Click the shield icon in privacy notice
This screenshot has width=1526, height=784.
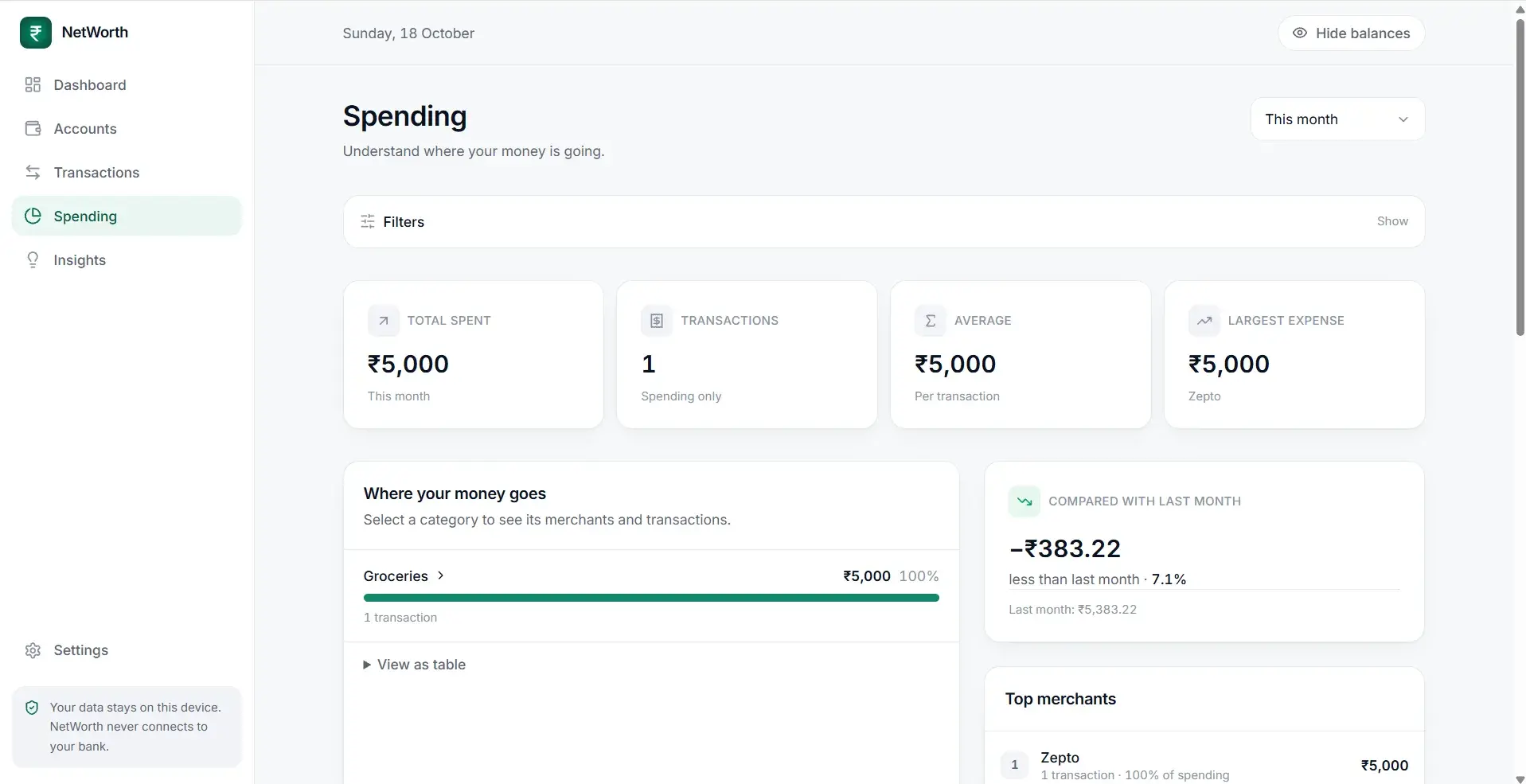click(x=33, y=708)
